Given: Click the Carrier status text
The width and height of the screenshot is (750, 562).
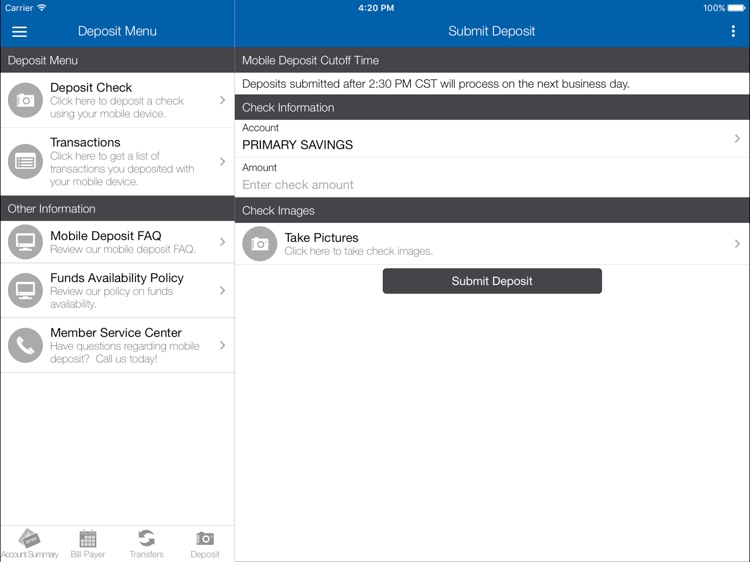Looking at the screenshot, I should 19,8.
